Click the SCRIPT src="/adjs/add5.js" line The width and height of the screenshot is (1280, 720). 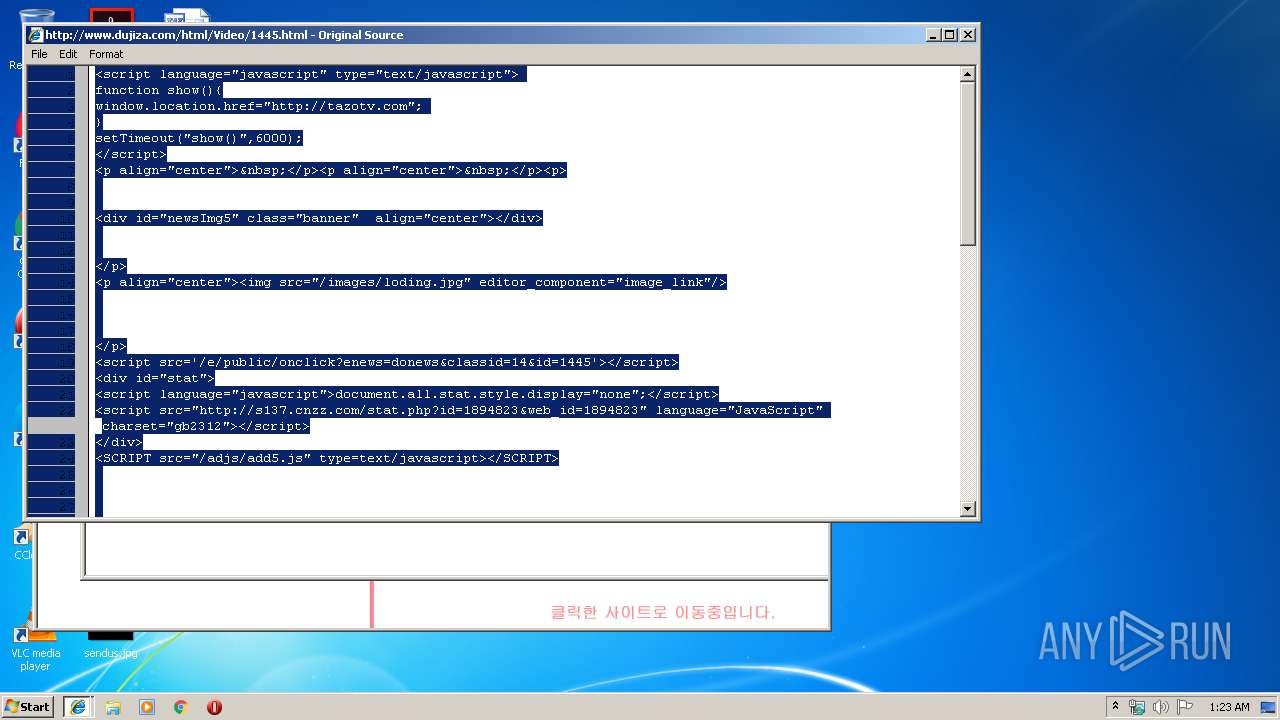tap(327, 458)
